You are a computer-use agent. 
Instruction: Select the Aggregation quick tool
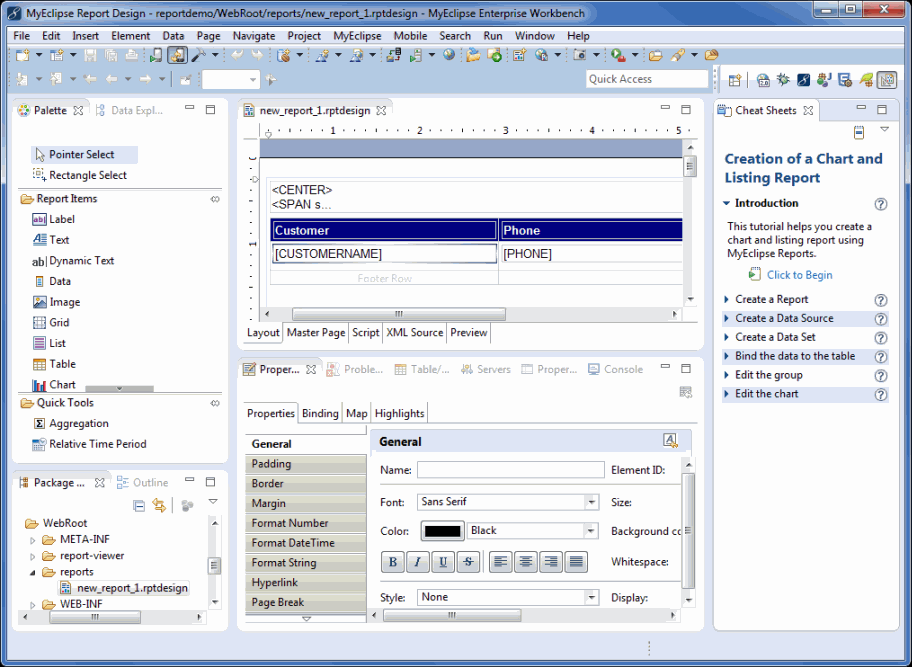[78, 423]
